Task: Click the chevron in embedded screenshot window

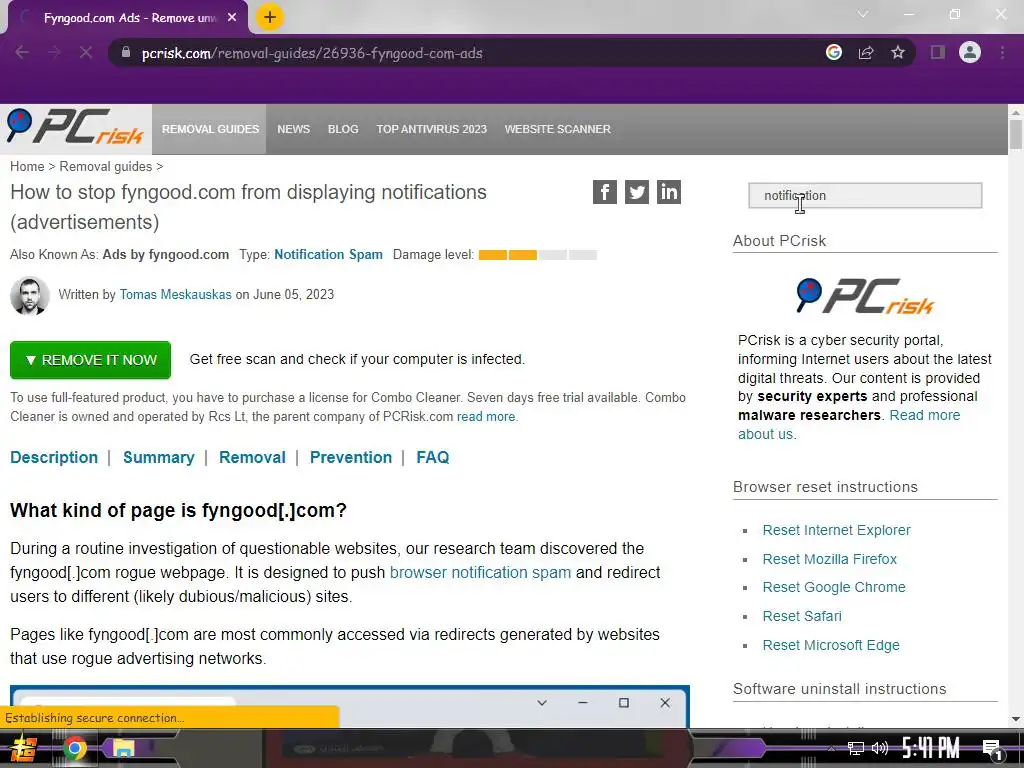Action: (541, 703)
